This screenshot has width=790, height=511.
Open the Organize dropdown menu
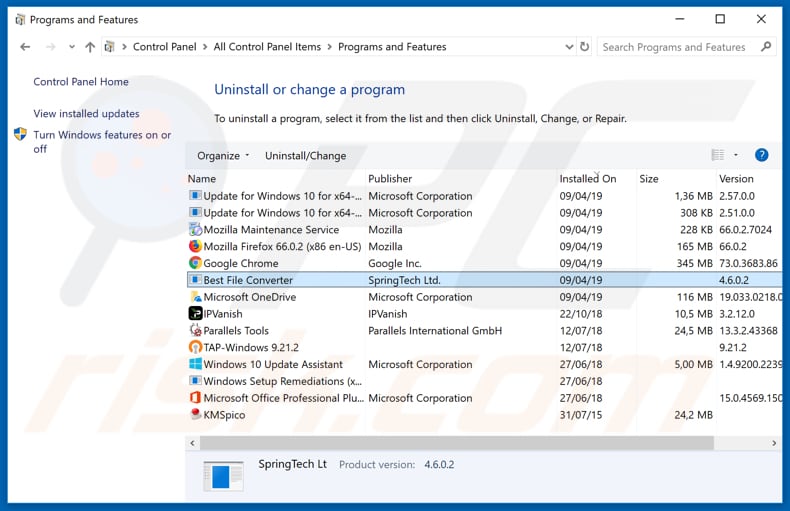(223, 156)
